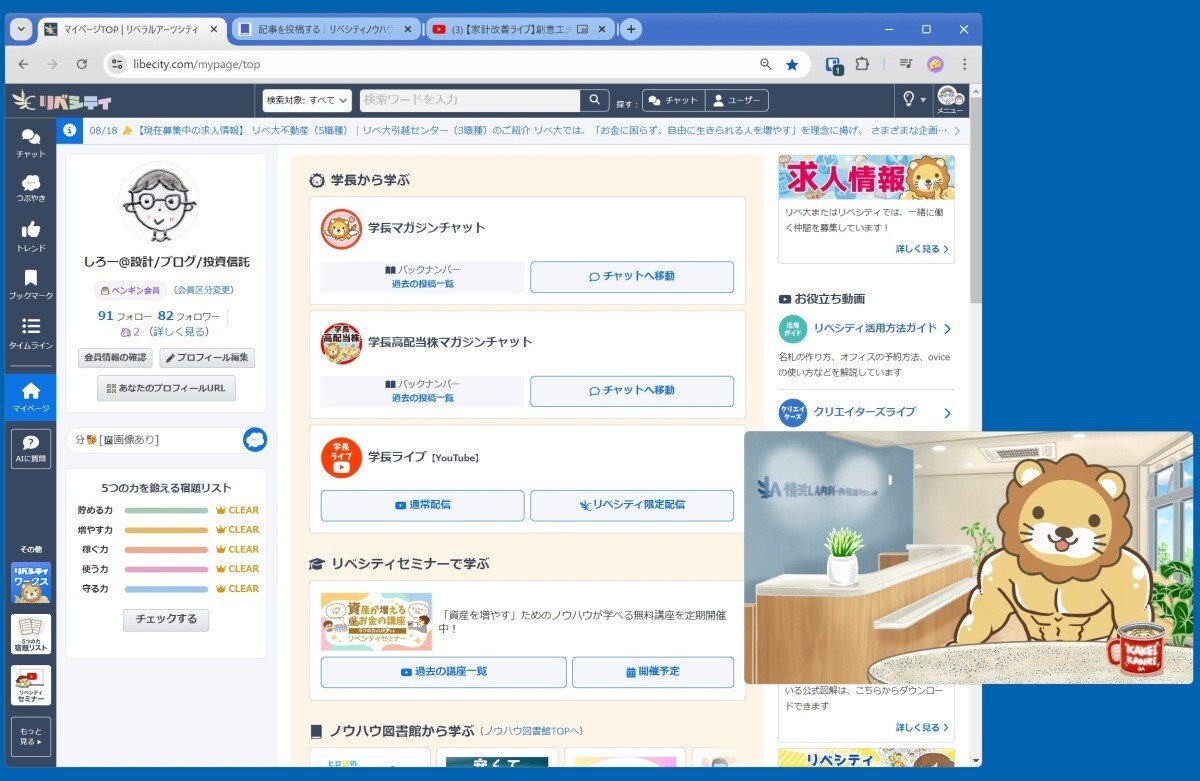The image size is (1200, 781).
Task: Open the AIに質問 sidebar icon
Action: point(30,448)
